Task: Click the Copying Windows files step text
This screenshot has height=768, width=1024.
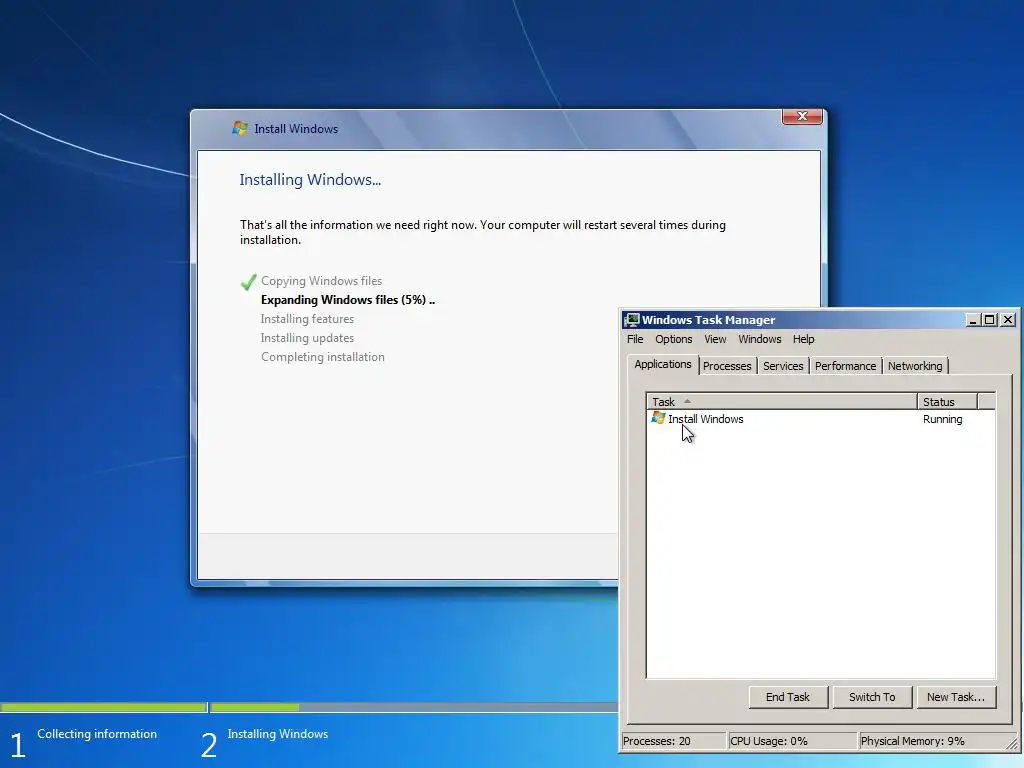Action: (x=321, y=281)
